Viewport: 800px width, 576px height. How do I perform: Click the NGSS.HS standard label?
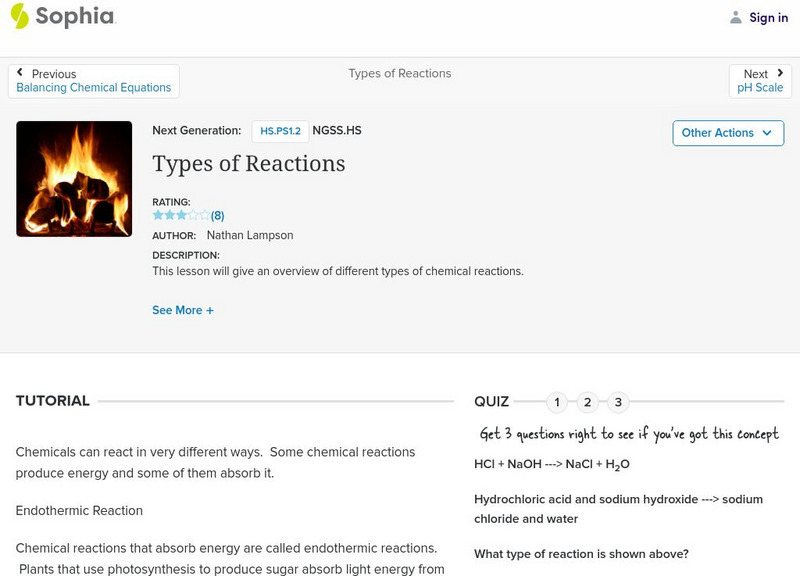click(337, 130)
